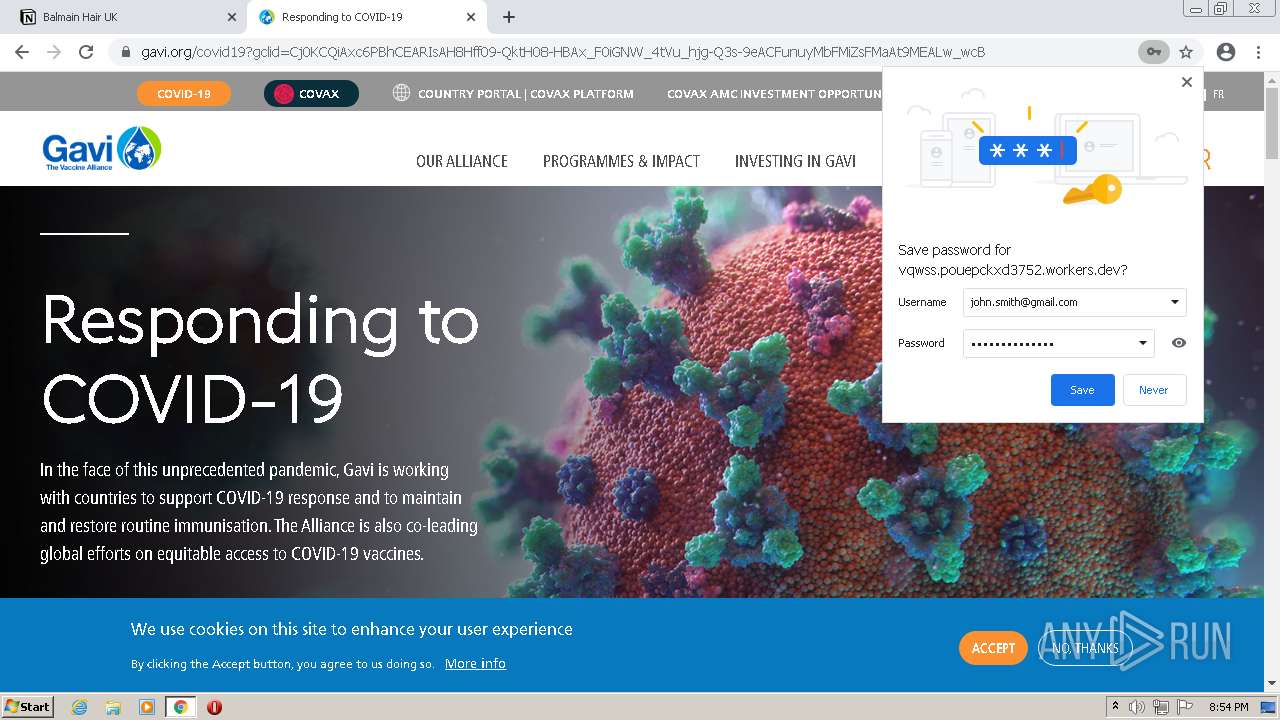Click the address bar URL
The height and width of the screenshot is (720, 1280).
coord(563,52)
